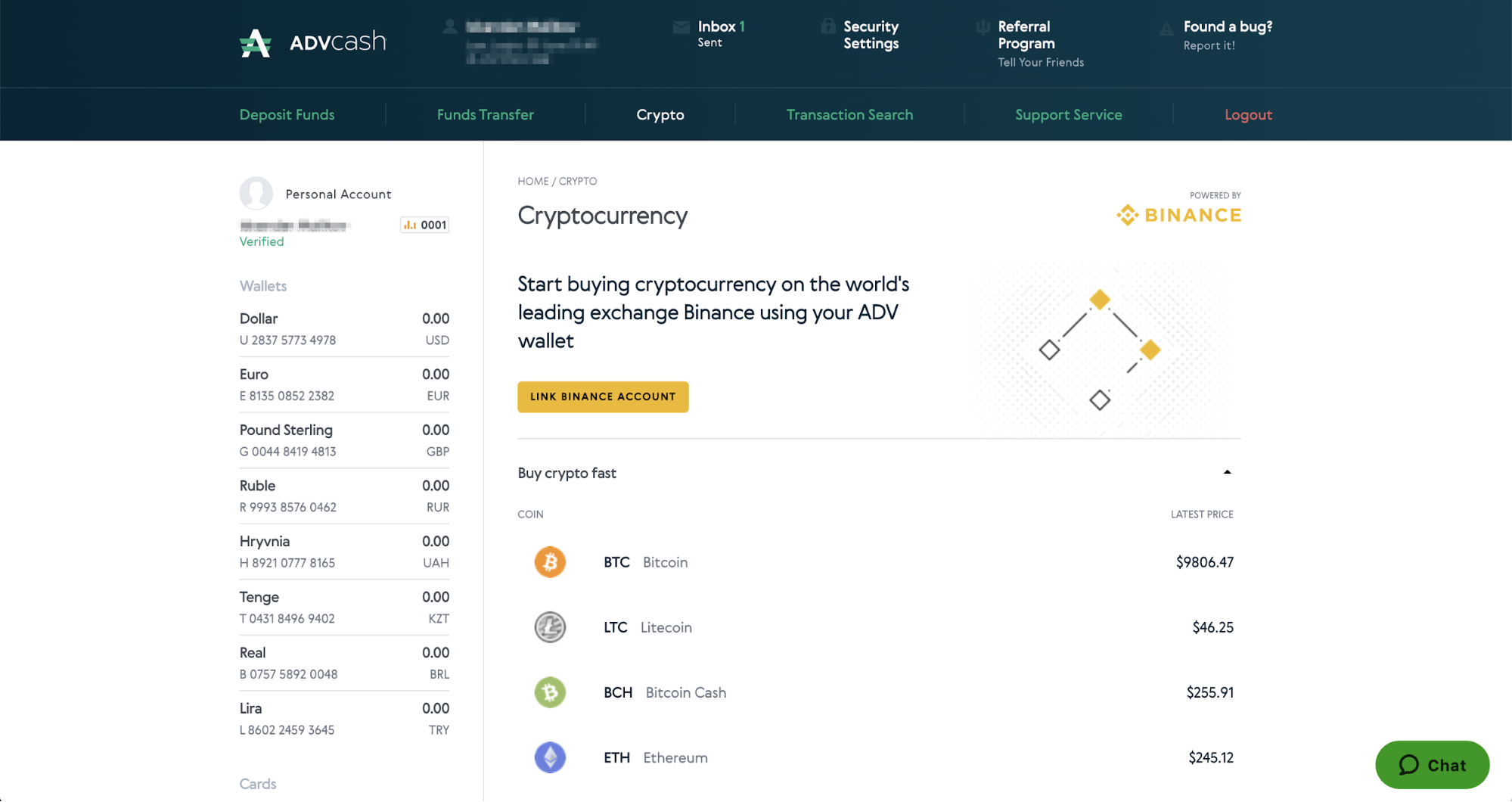Click the Referral Program icon
Screen dimensions: 1512x802
pos(983,27)
